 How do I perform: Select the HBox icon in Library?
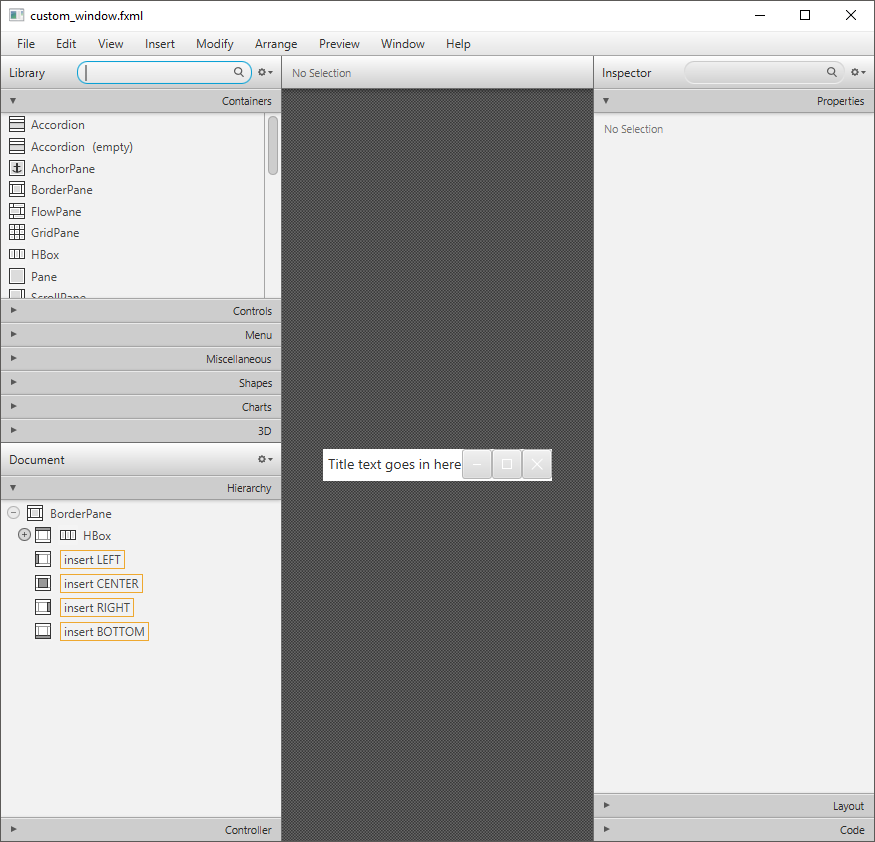[x=17, y=254]
